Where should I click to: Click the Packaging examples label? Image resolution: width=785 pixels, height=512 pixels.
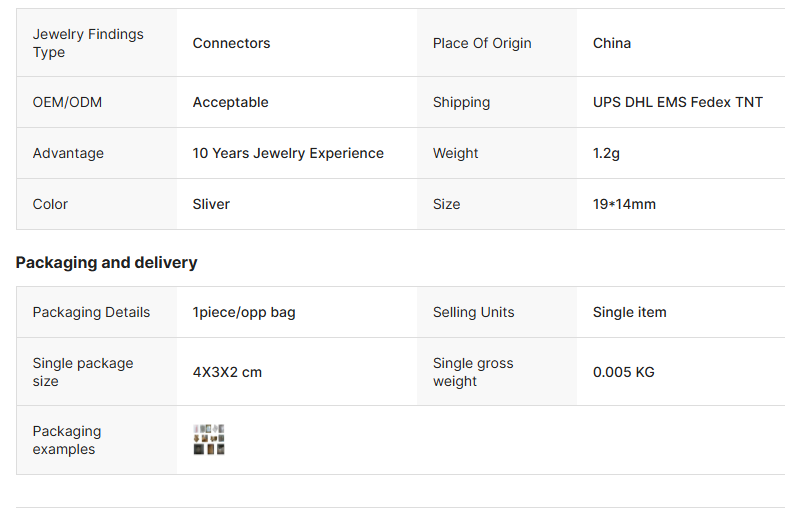(x=66, y=440)
